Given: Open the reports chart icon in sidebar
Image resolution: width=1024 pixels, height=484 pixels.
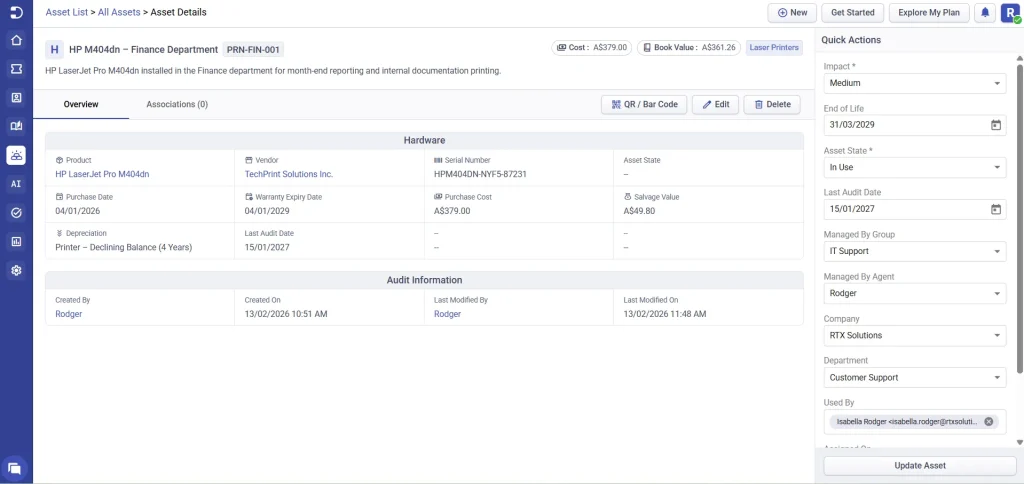Looking at the screenshot, I should tap(16, 241).
